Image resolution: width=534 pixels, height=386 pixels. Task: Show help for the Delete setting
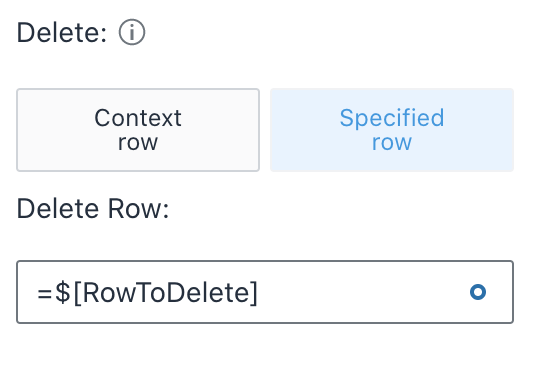tap(132, 32)
